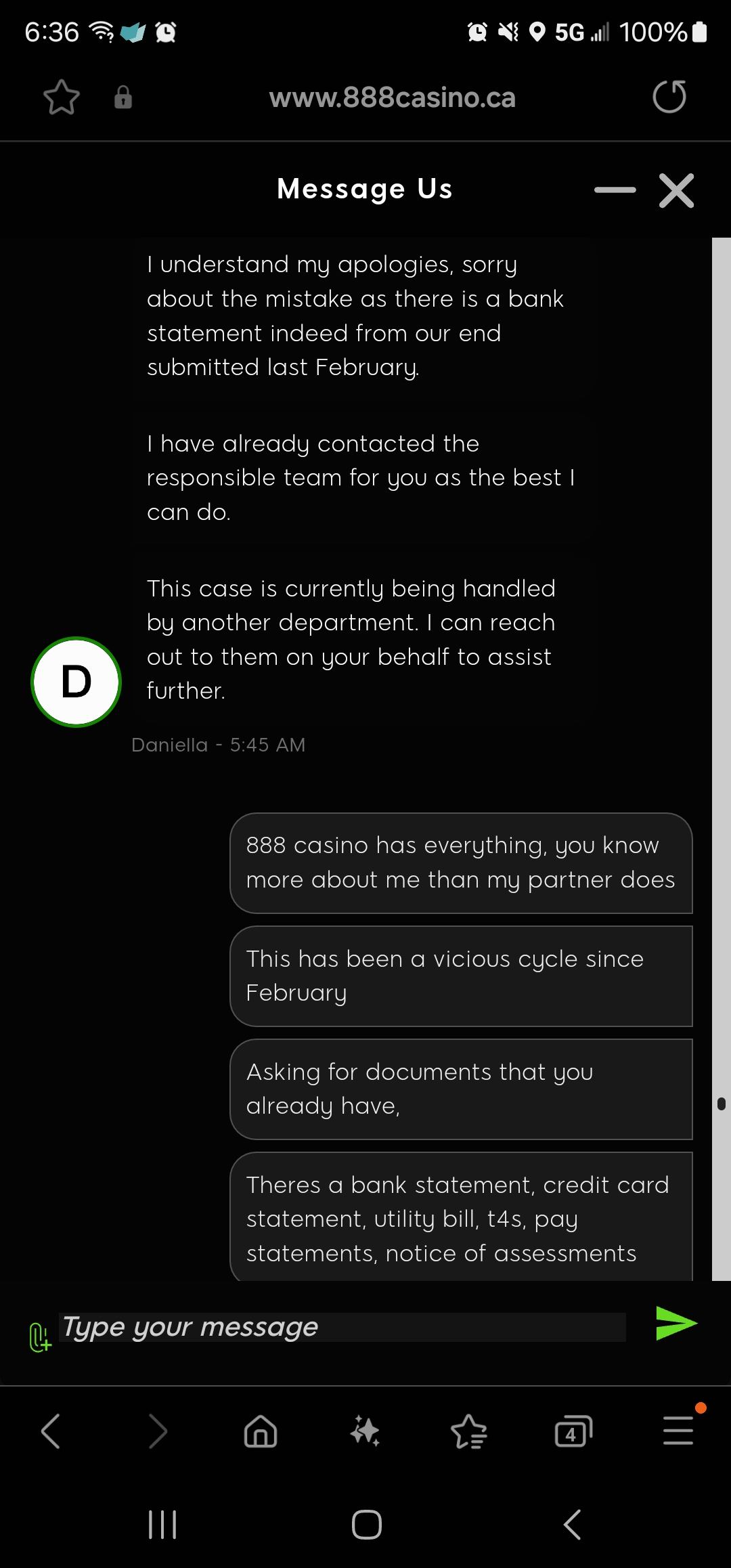
Task: Go back with browser back arrow
Action: coord(51,1431)
